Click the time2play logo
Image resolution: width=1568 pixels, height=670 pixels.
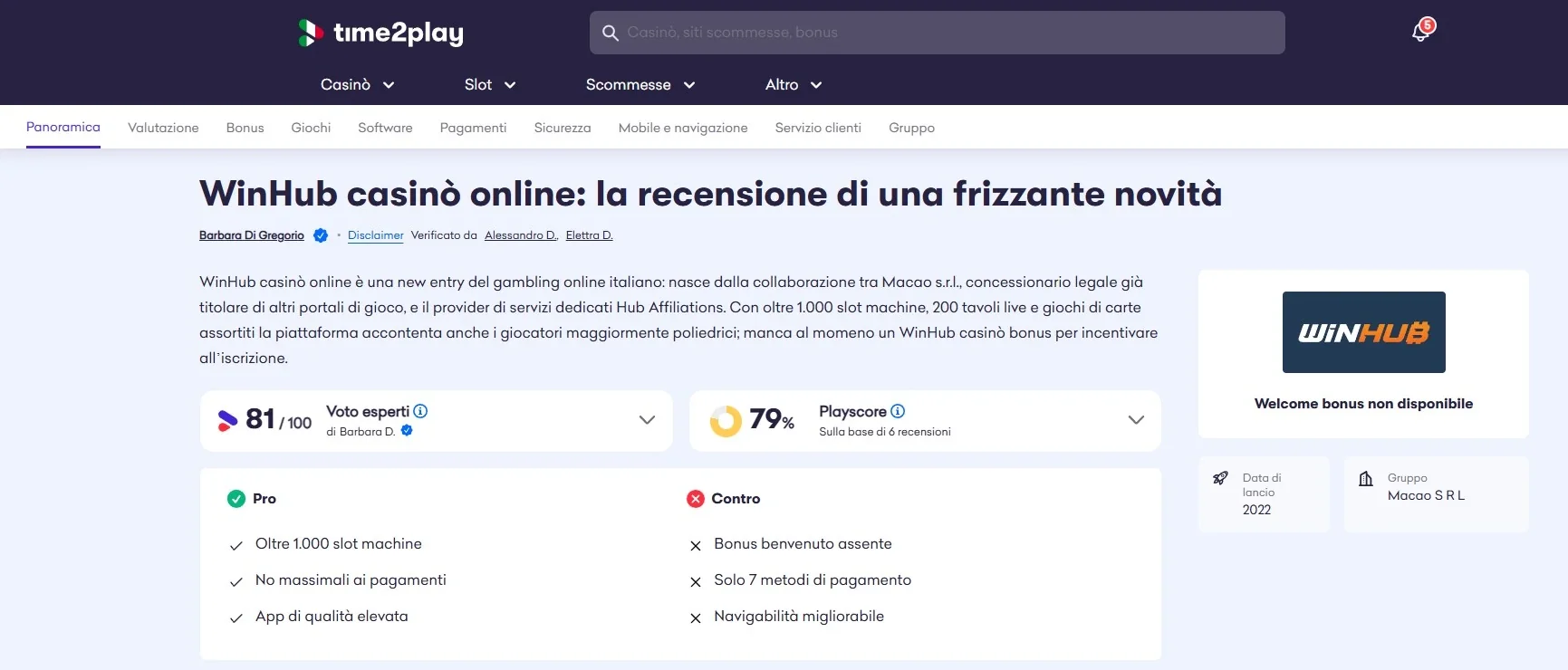380,33
